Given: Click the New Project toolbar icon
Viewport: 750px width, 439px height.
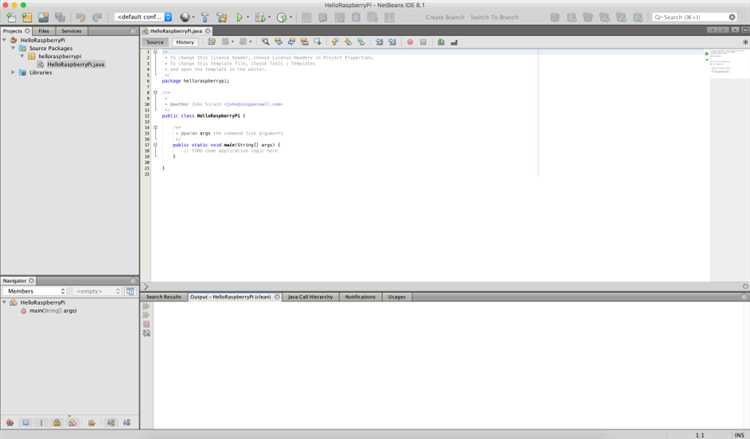Looking at the screenshot, I should pos(27,18).
